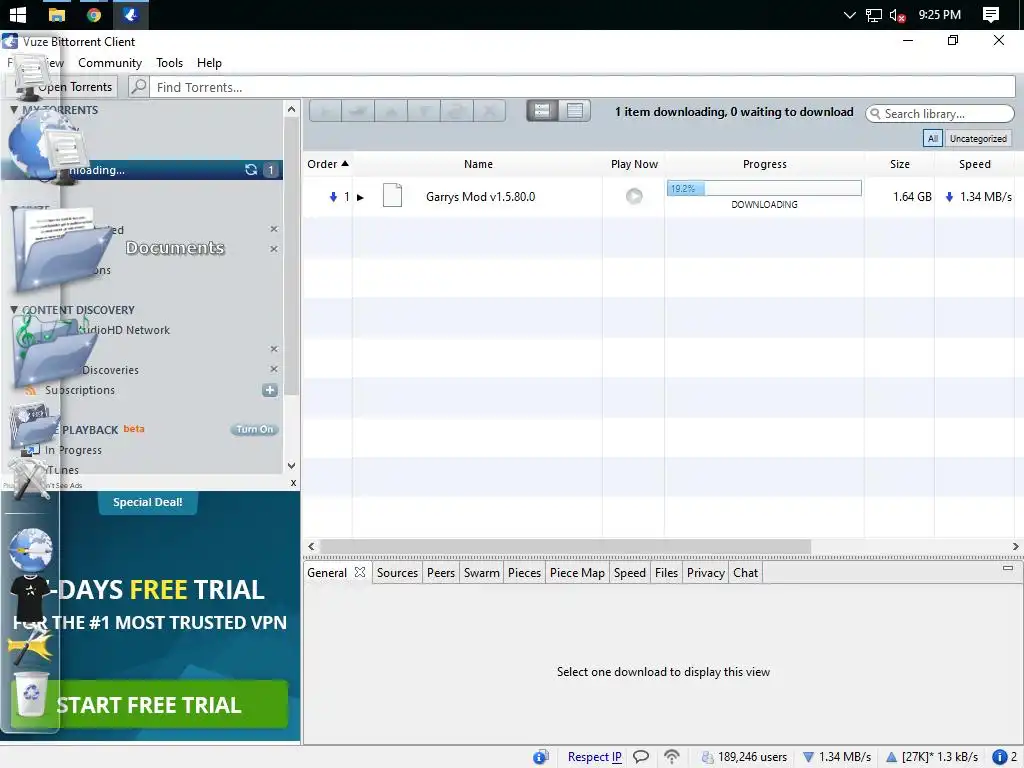Click the move-down arrow toolbar icon
Screen dimensions: 1024x768
coord(424,111)
